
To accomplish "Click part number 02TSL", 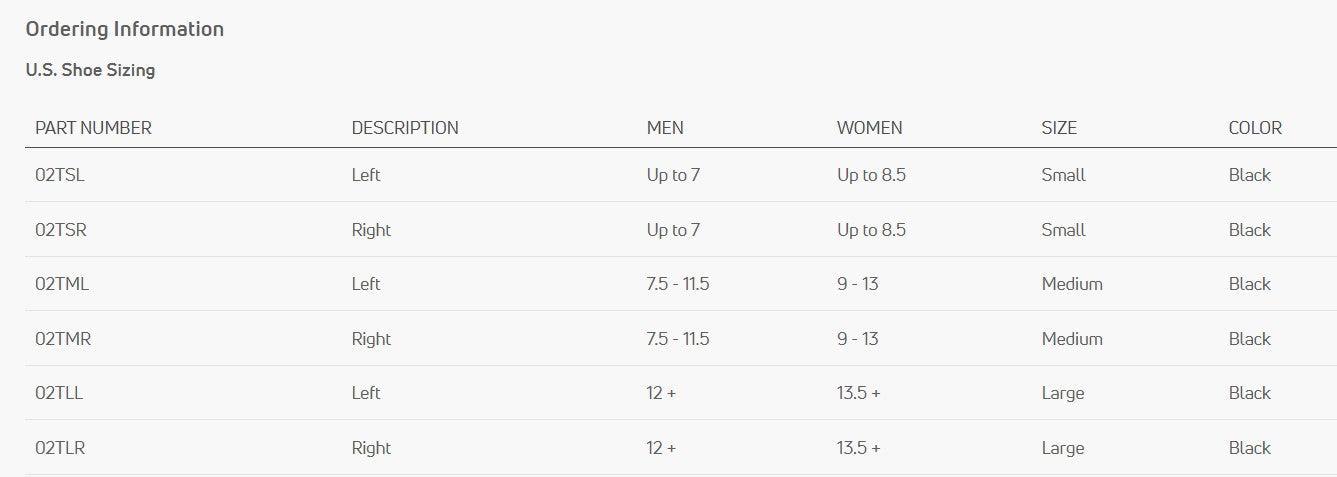I will click(59, 175).
